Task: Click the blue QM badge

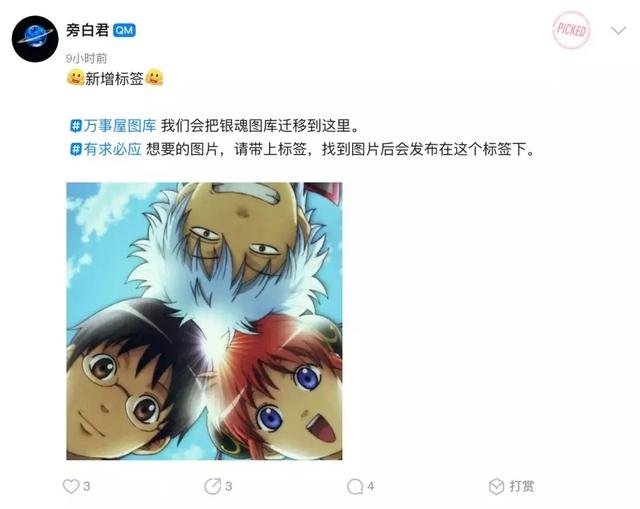Action: pos(124,31)
